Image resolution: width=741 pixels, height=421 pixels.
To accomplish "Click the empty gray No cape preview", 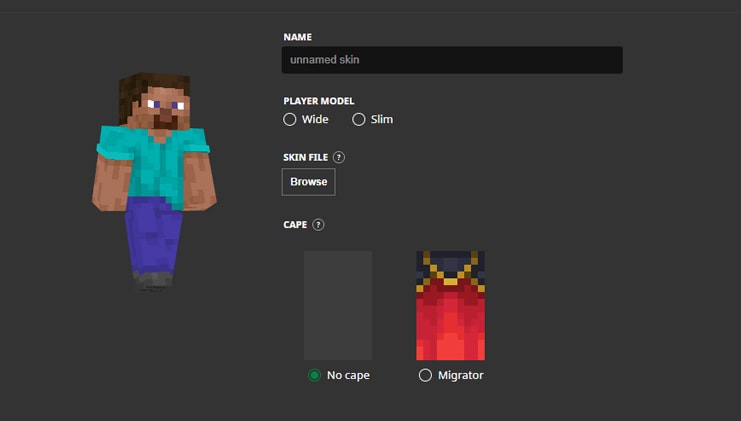I will coord(338,305).
